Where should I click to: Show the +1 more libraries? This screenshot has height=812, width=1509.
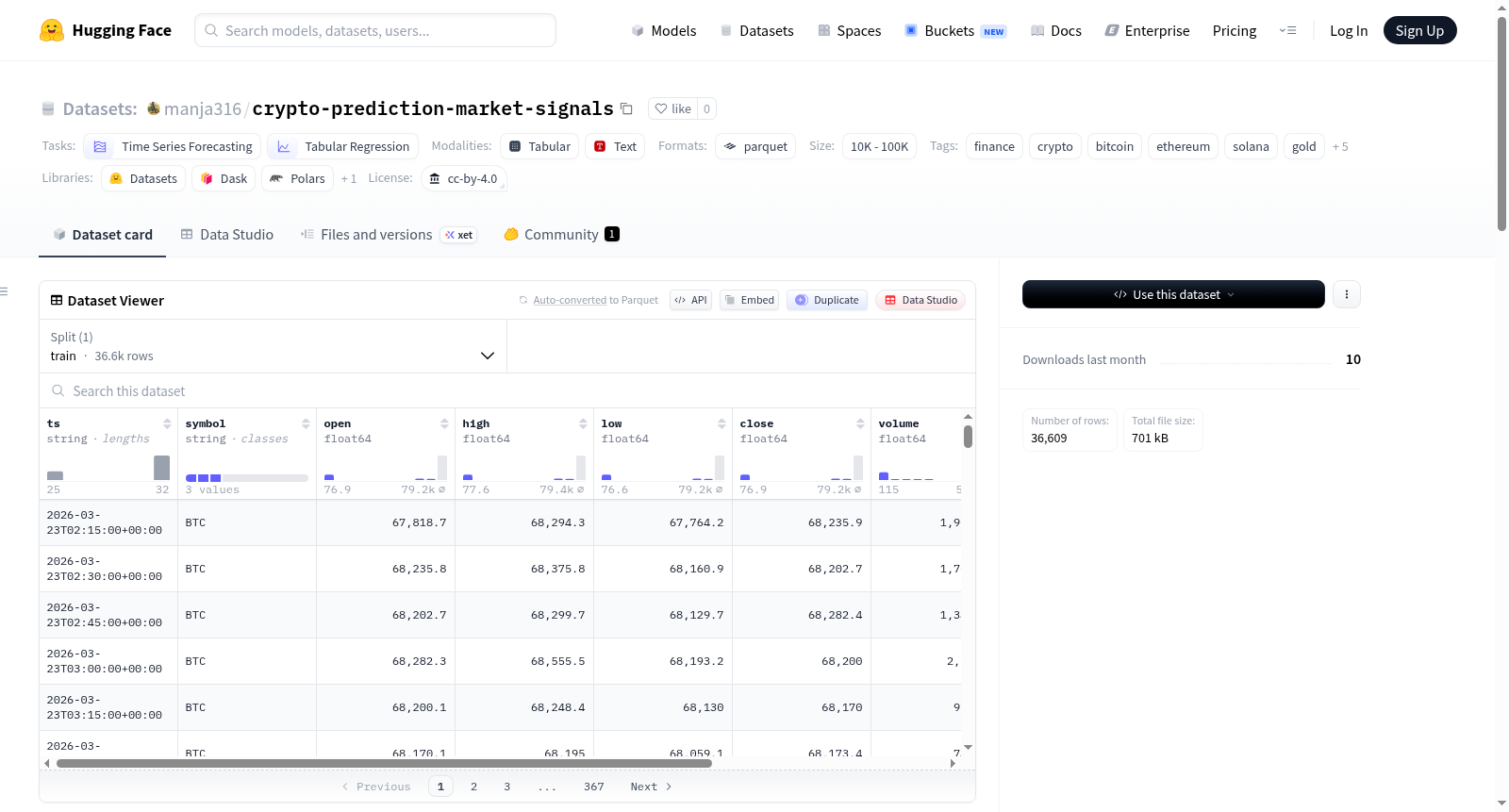[x=349, y=178]
